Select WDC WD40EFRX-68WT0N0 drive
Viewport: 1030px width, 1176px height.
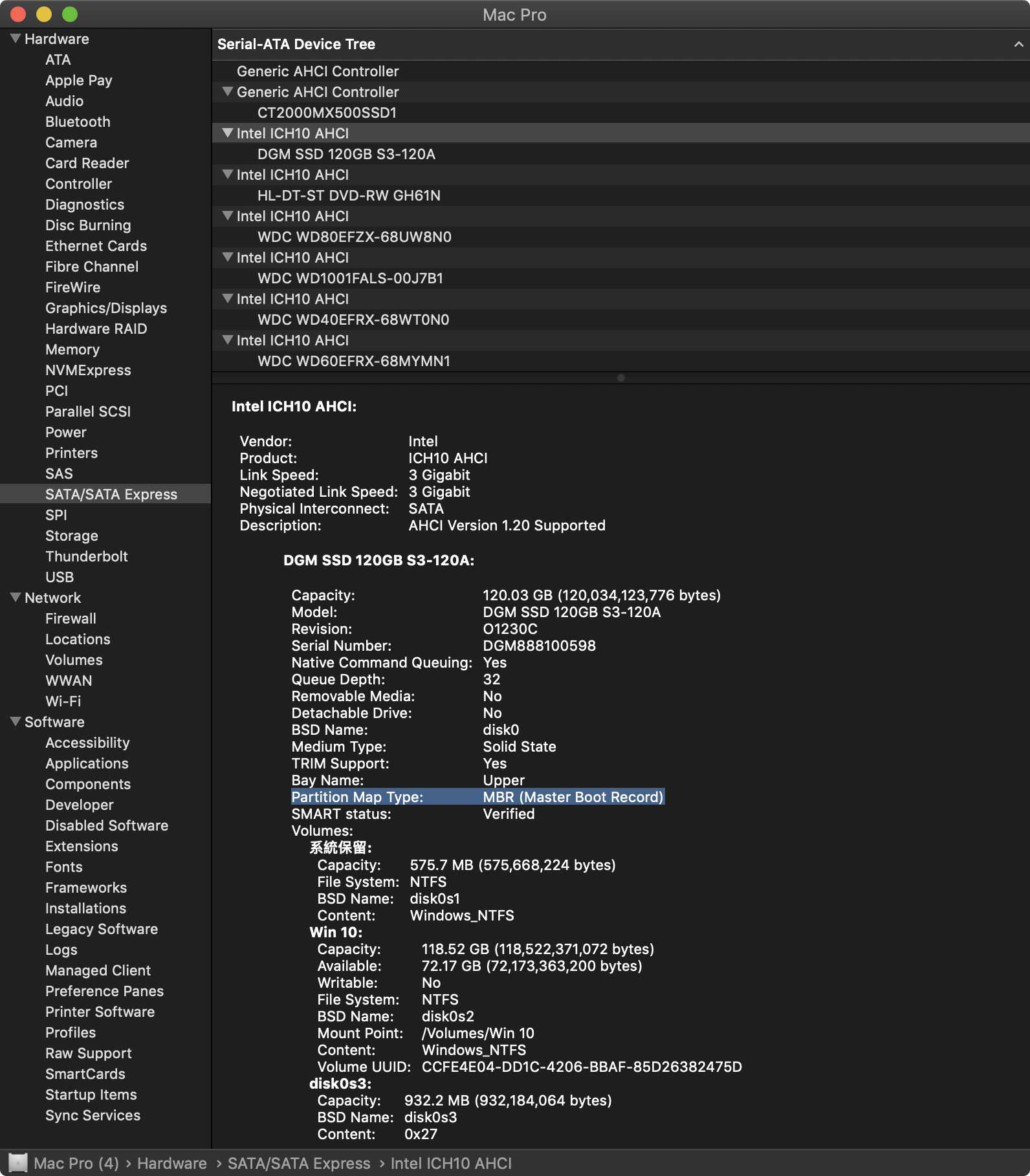click(x=621, y=320)
